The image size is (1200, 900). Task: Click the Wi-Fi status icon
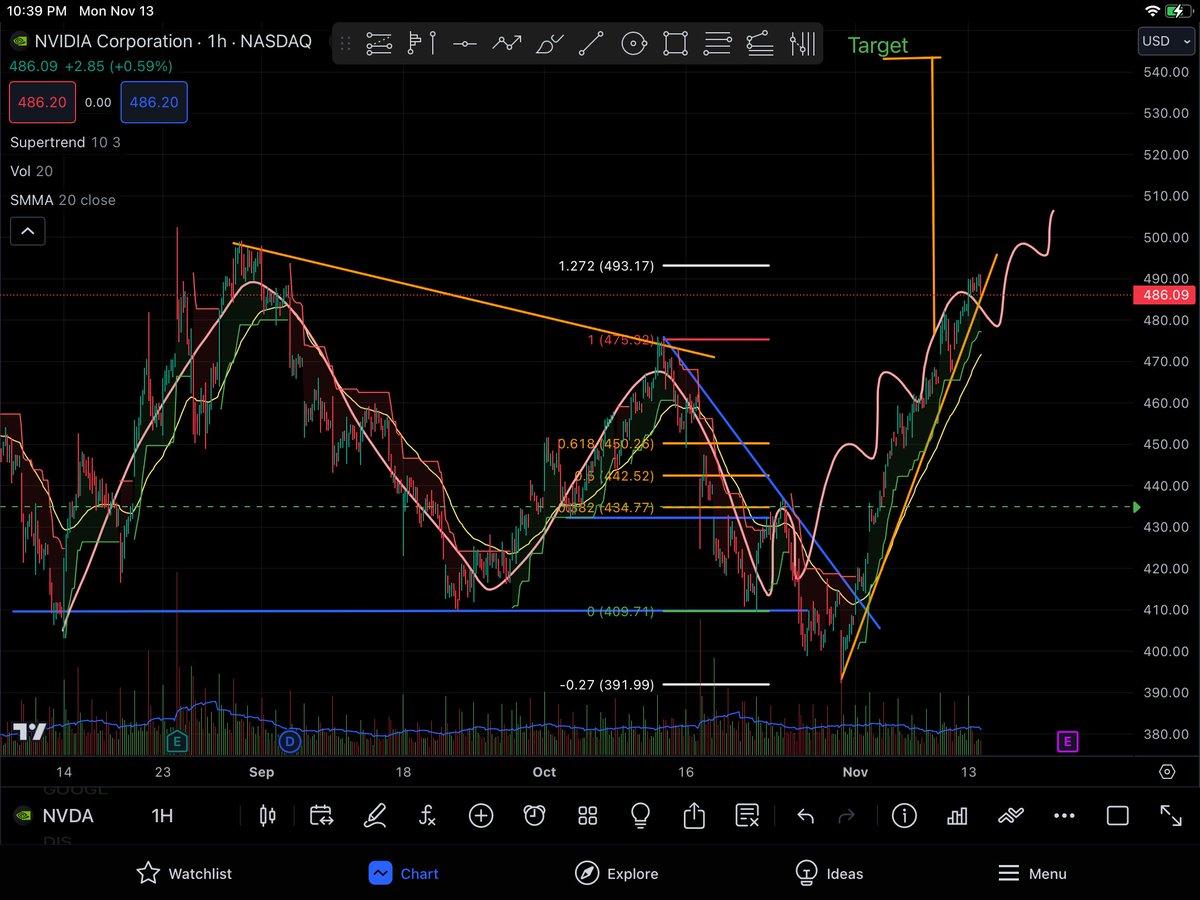pos(1153,11)
